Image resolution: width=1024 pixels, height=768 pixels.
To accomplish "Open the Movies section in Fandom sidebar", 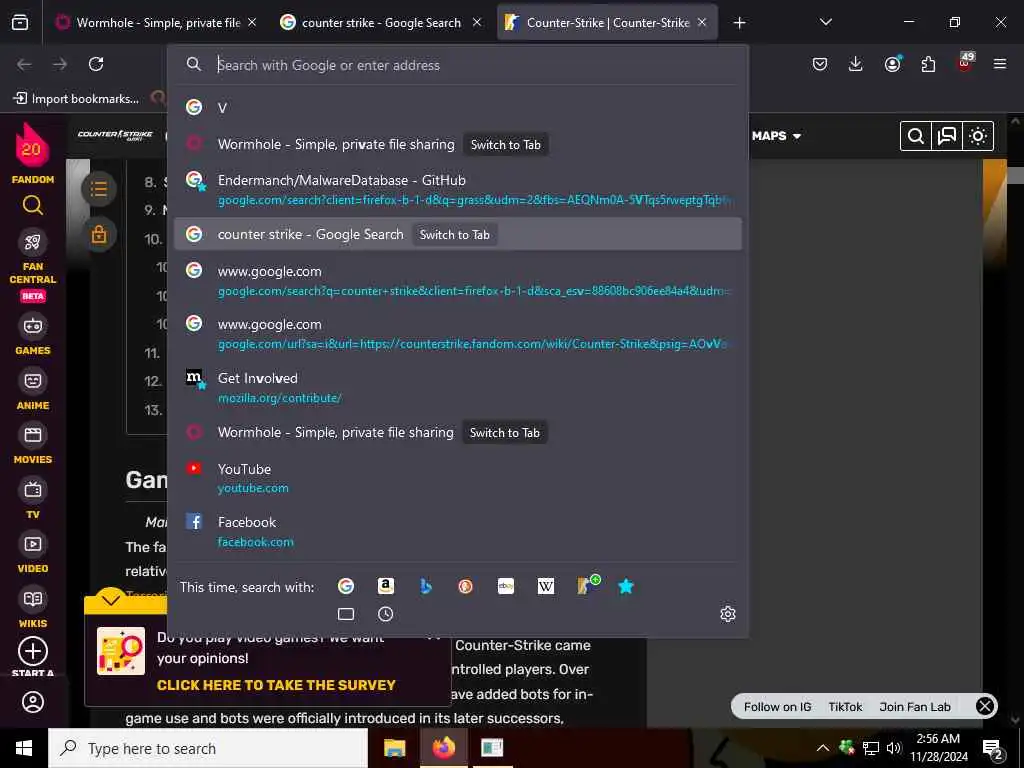I will point(33,445).
